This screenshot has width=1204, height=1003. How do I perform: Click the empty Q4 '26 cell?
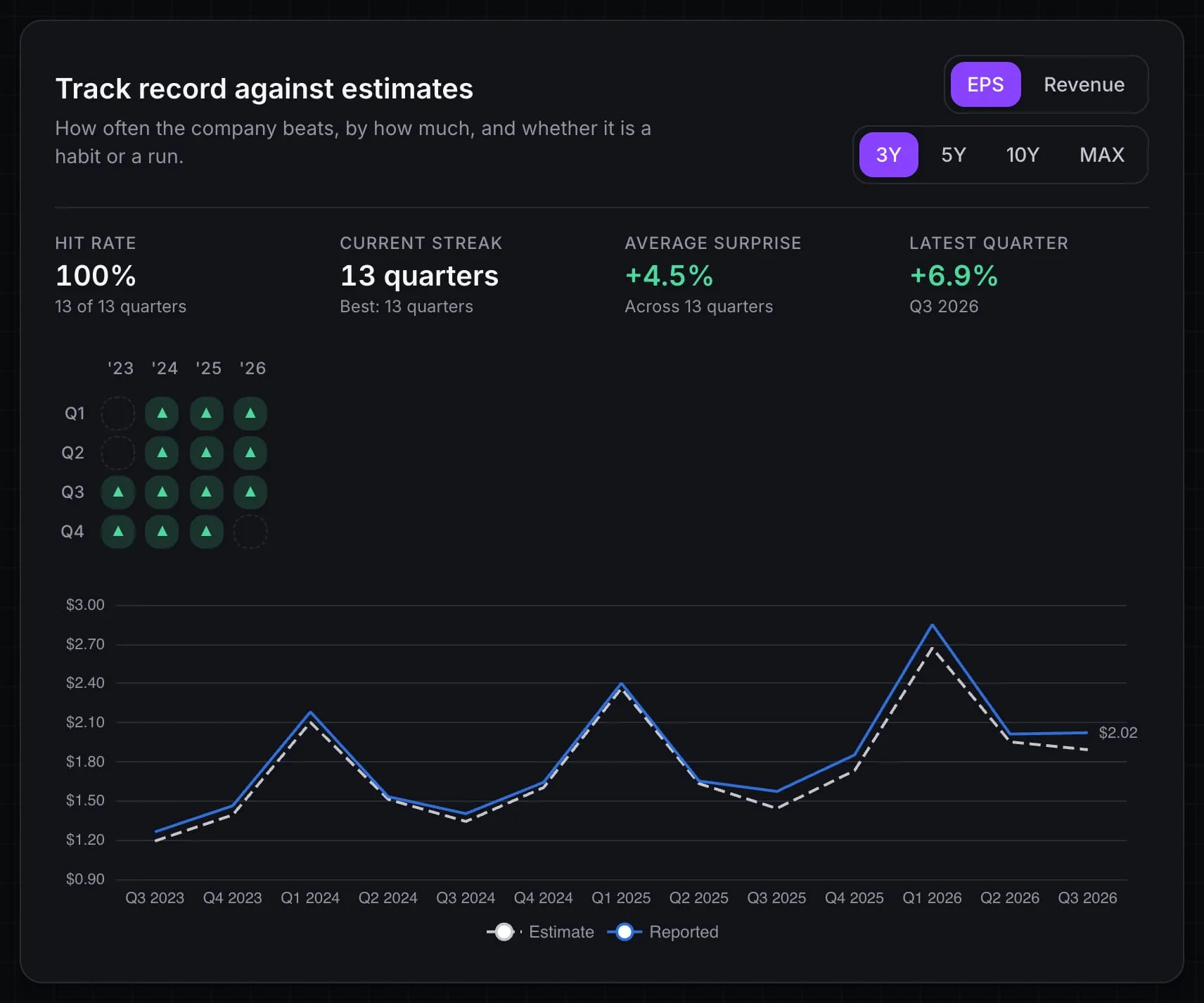(x=250, y=532)
